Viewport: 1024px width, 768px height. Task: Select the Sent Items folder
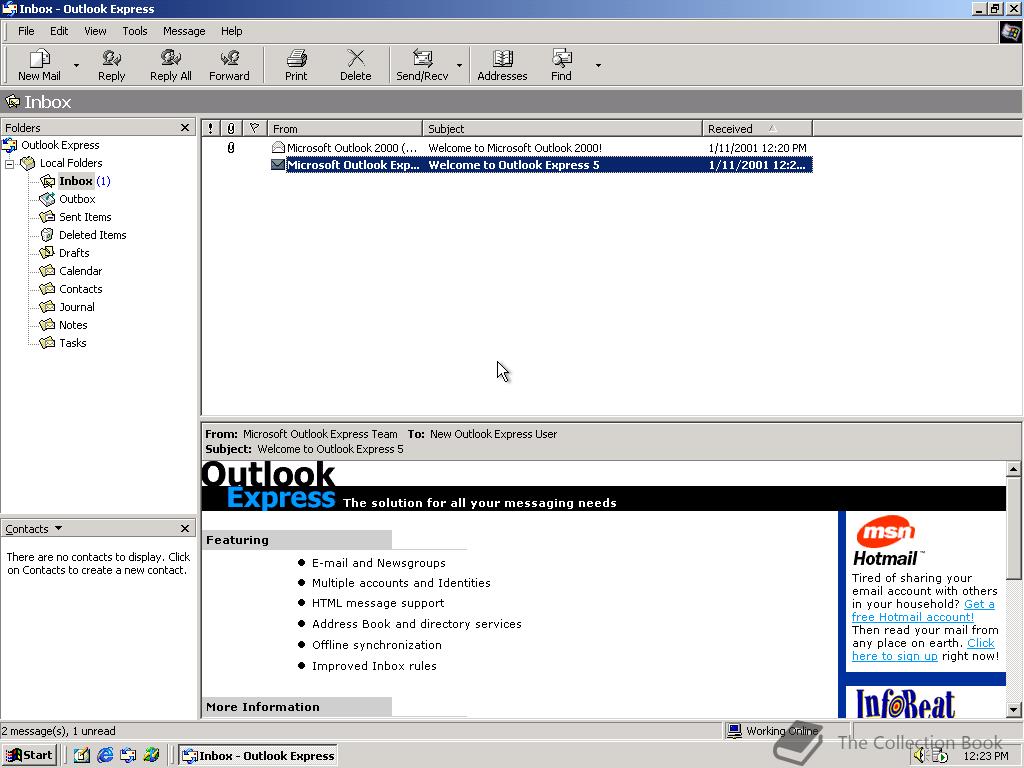pos(85,217)
